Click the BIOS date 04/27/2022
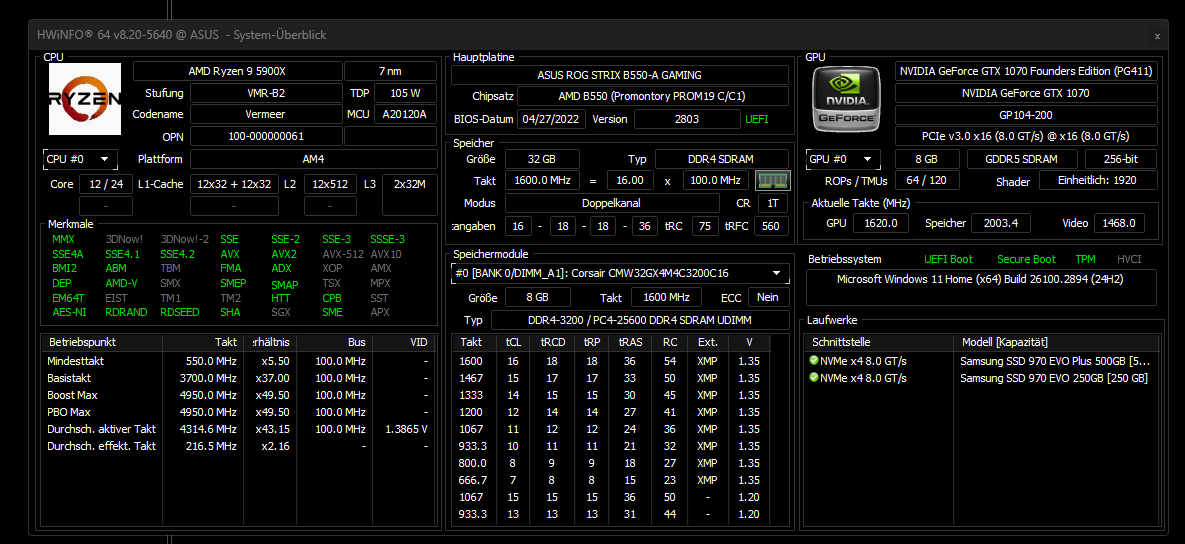The image size is (1185, 544). (x=552, y=119)
